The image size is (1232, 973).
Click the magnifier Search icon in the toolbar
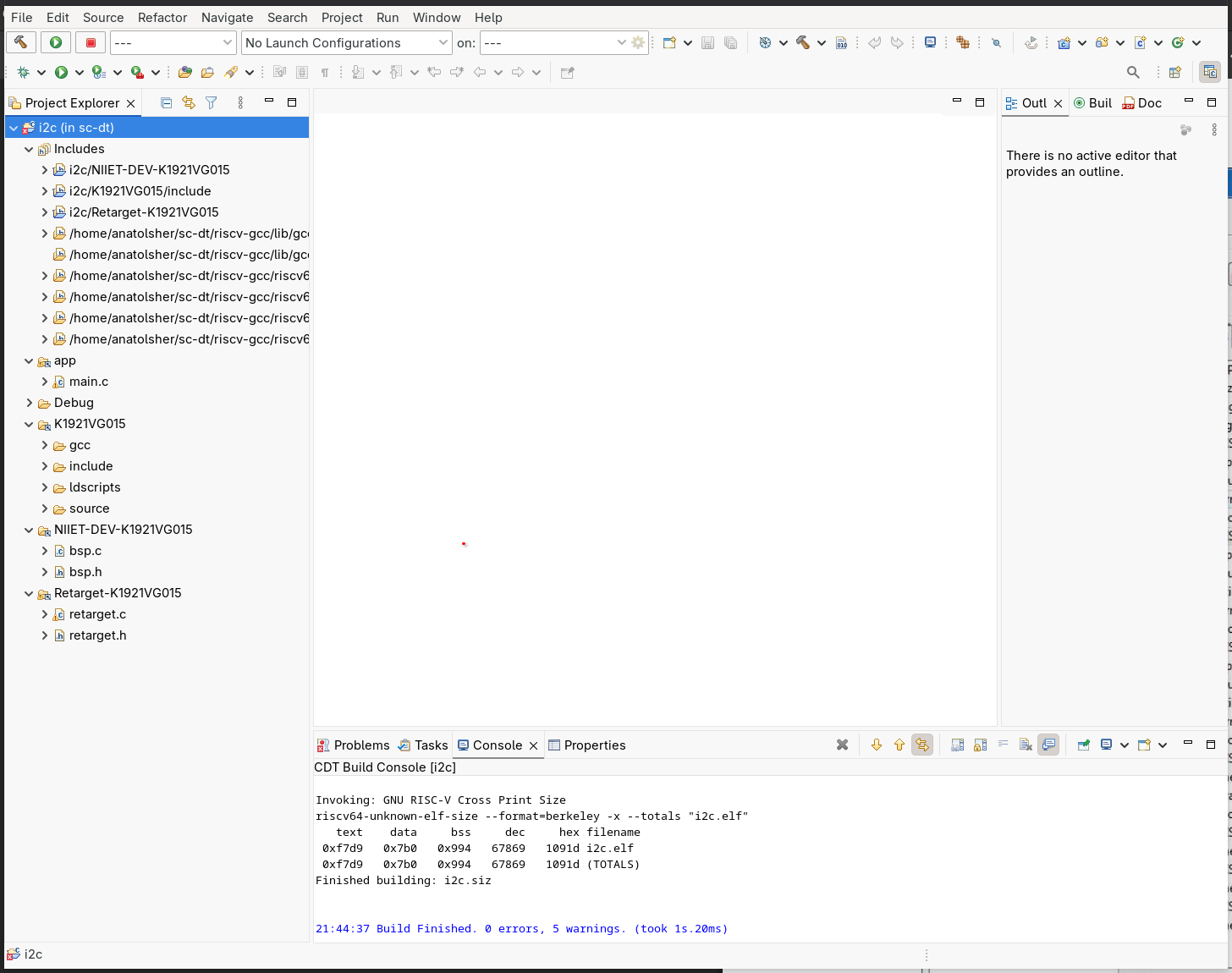[x=1133, y=73]
